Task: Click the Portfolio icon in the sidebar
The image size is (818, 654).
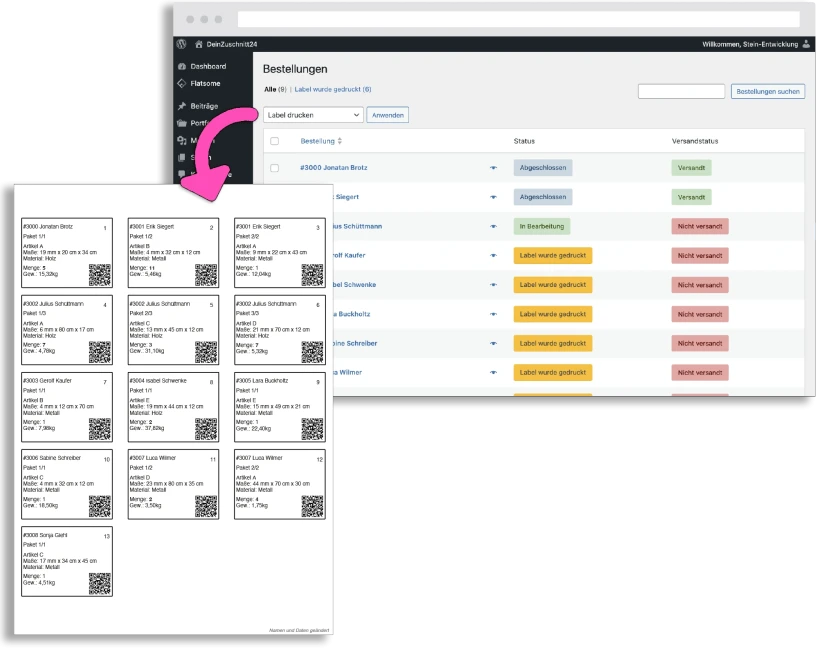Action: coord(182,123)
